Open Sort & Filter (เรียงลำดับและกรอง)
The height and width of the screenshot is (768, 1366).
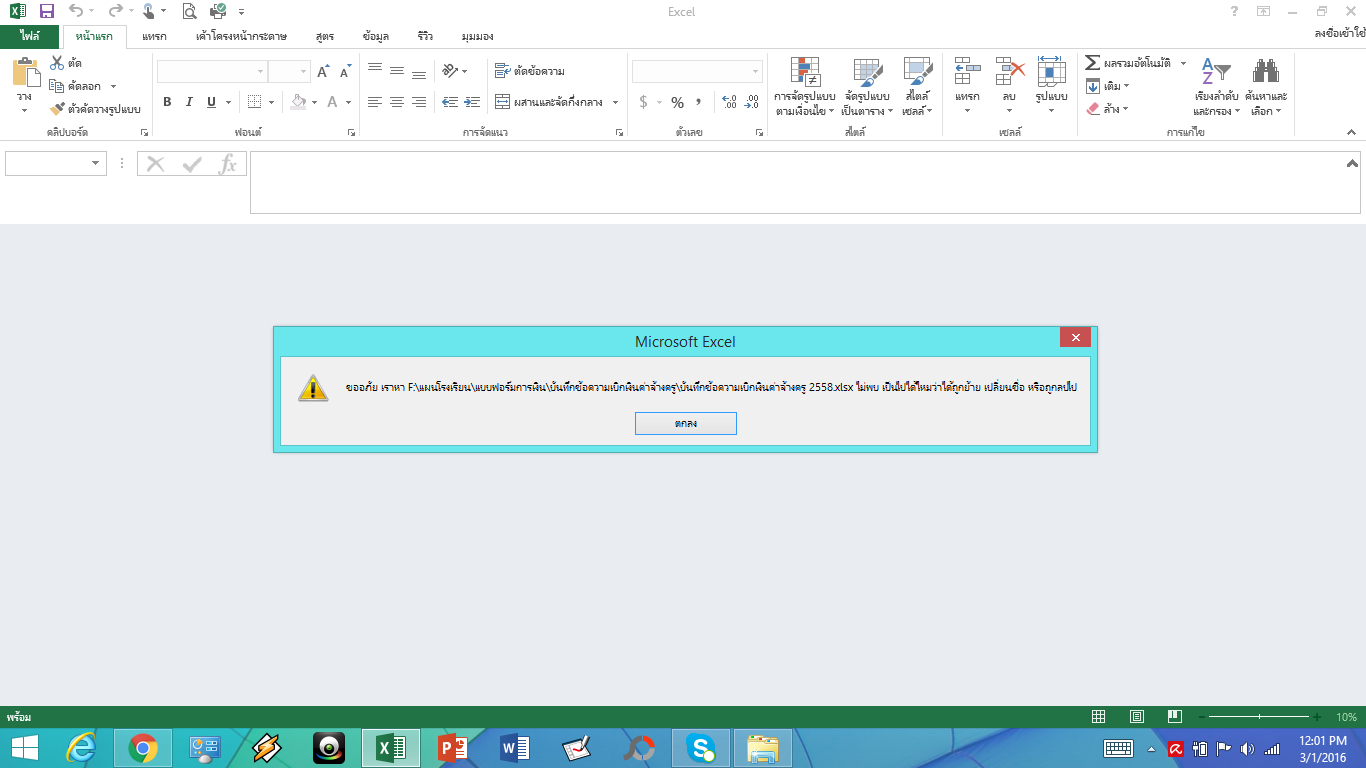coord(1216,86)
